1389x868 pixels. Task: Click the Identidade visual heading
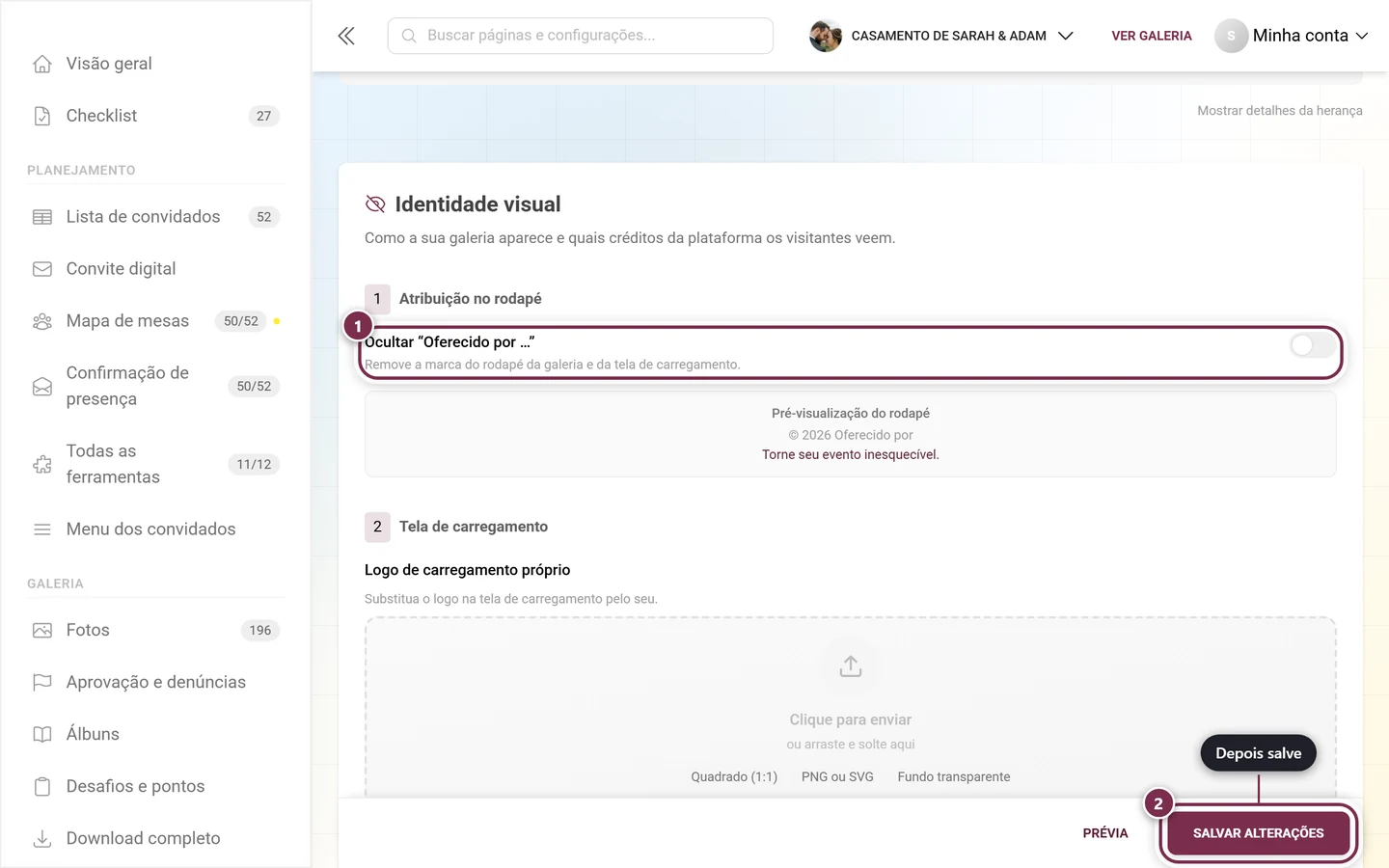coord(477,204)
